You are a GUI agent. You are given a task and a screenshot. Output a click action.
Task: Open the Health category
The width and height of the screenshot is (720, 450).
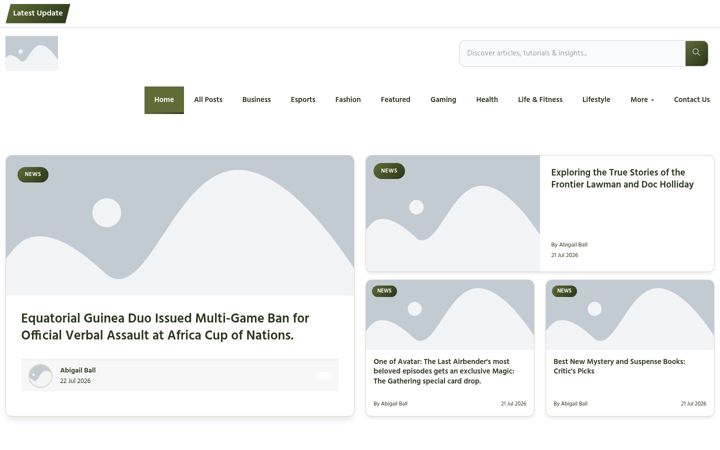coord(487,100)
